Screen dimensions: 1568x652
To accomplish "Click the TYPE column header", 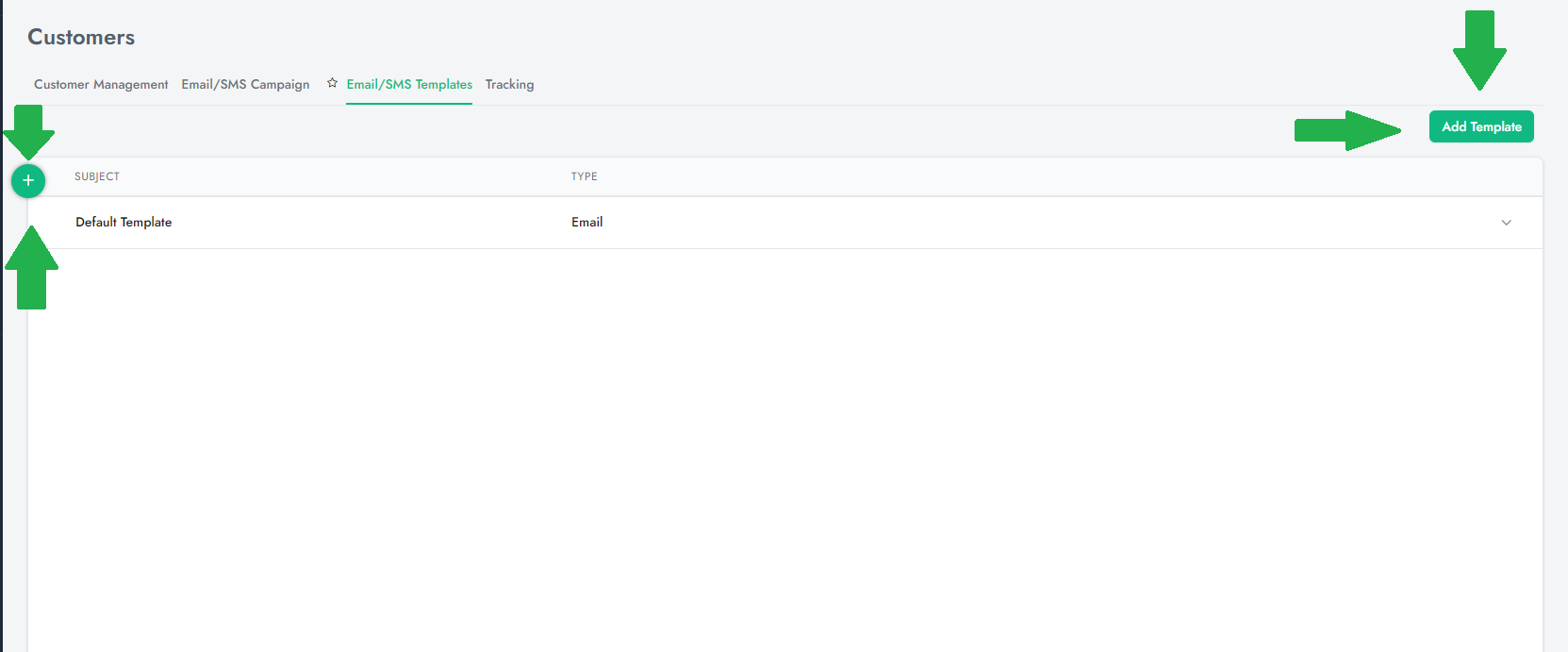I will pos(584,176).
